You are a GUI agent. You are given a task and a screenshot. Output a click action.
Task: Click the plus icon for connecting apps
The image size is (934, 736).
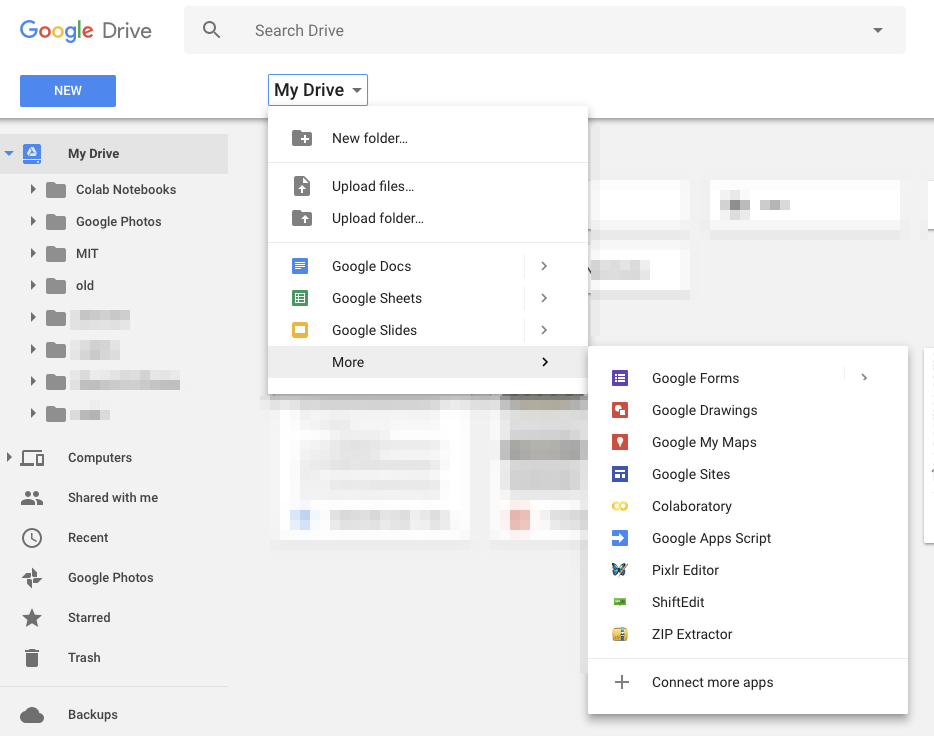622,682
